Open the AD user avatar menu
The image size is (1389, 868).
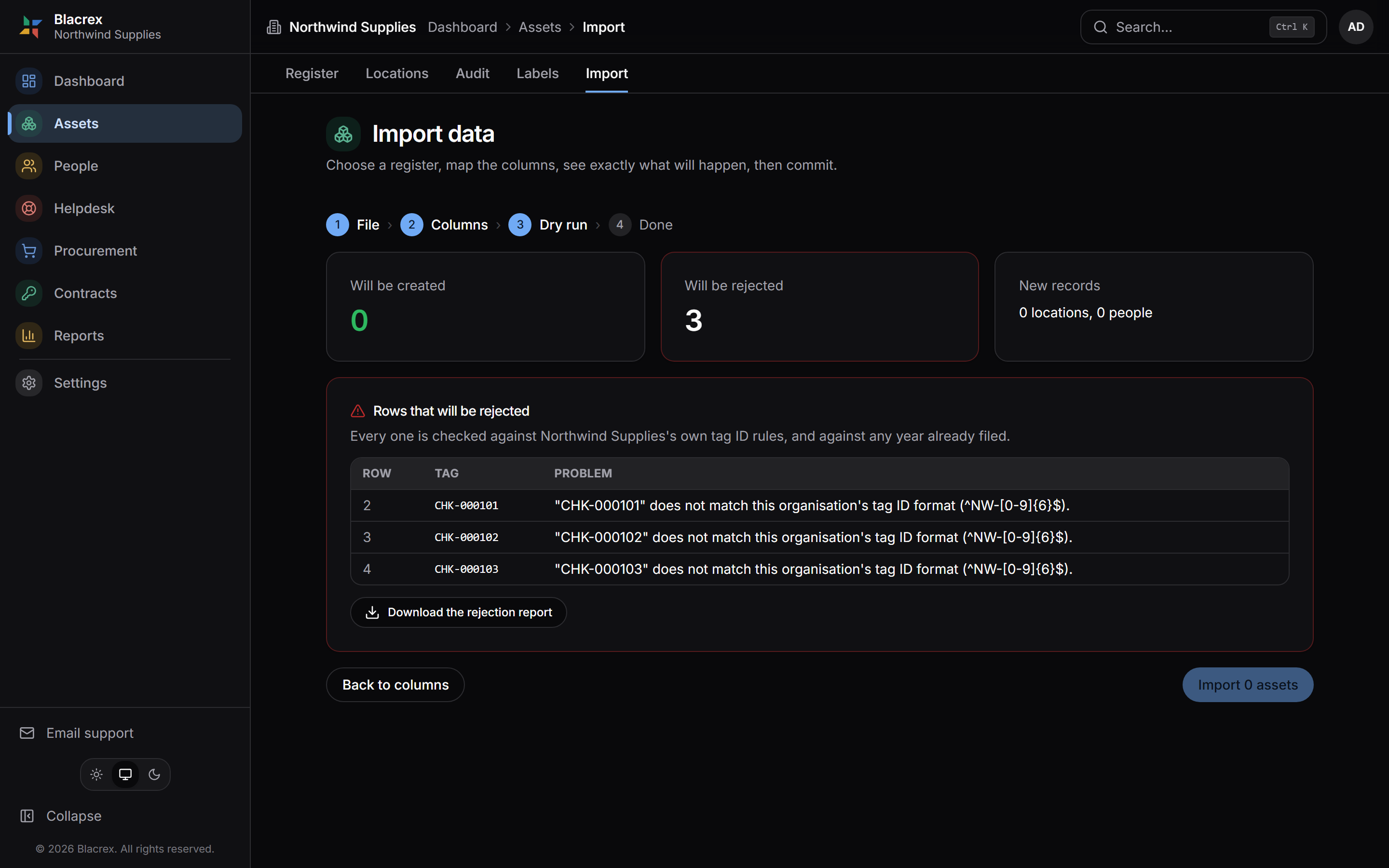click(x=1356, y=27)
